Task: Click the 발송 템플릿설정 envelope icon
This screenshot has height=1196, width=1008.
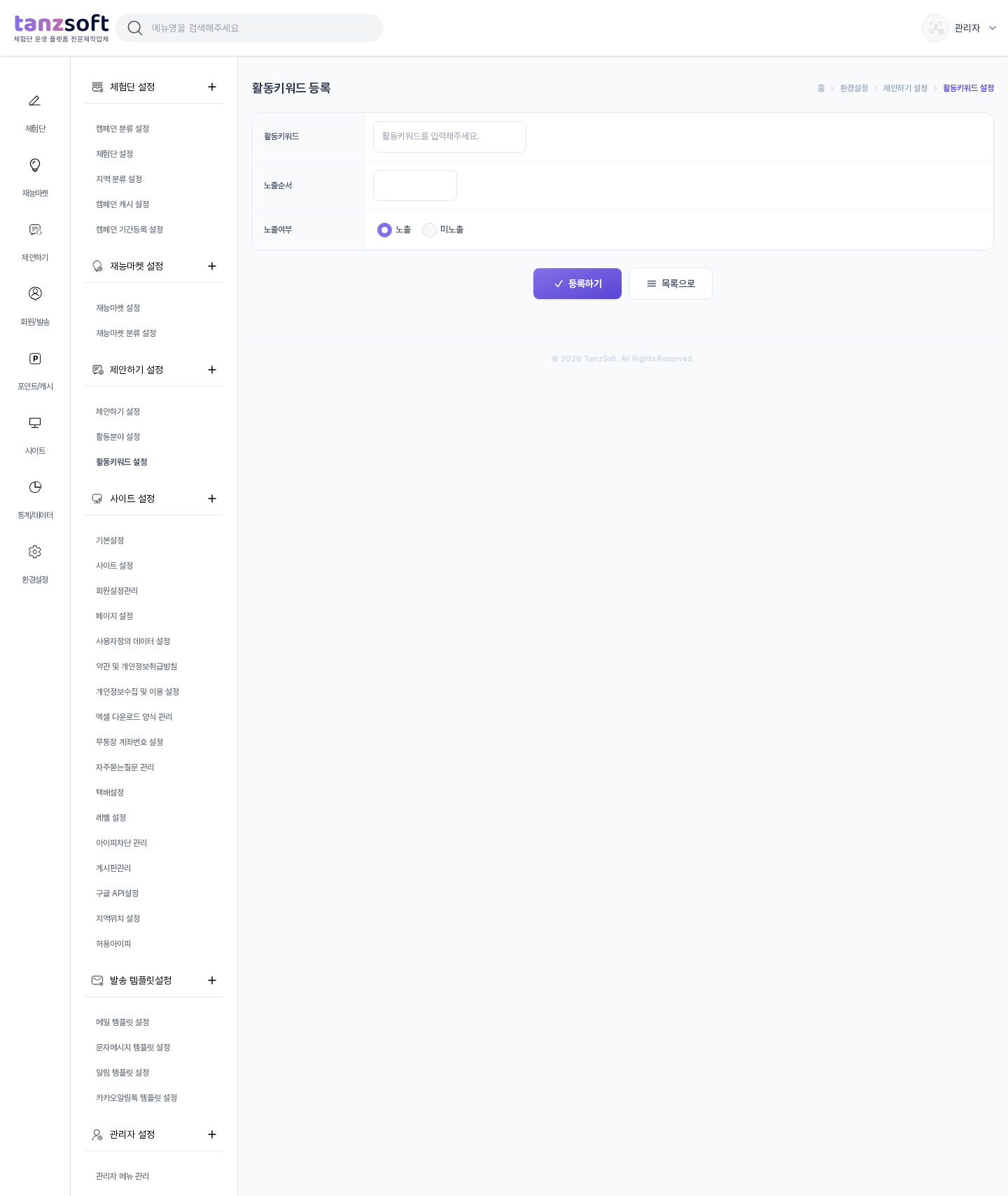Action: 97,980
